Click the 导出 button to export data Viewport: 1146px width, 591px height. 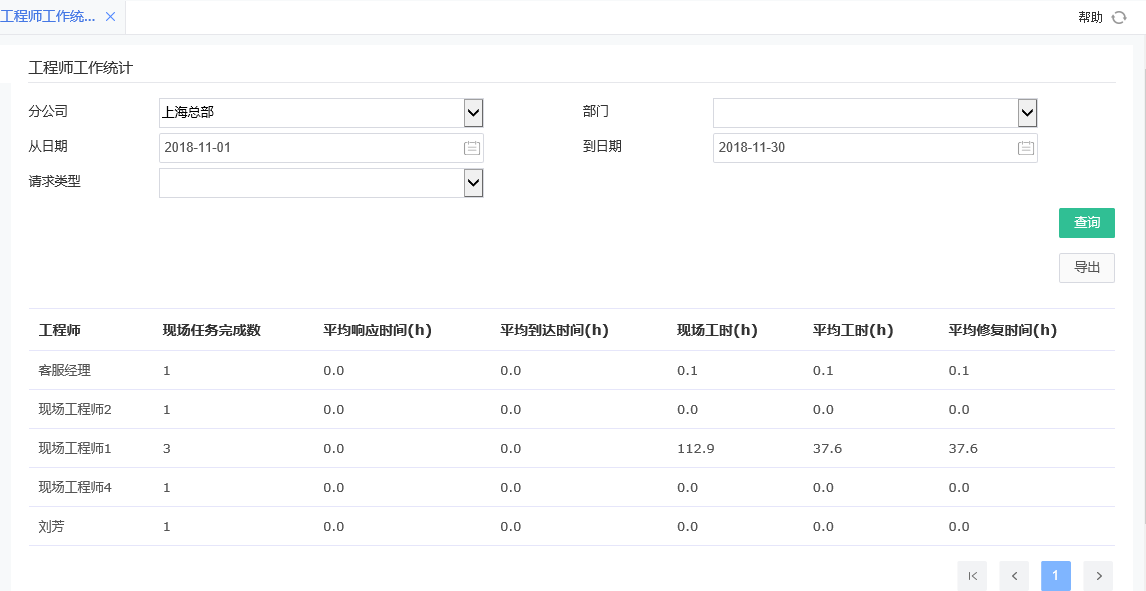[1086, 267]
